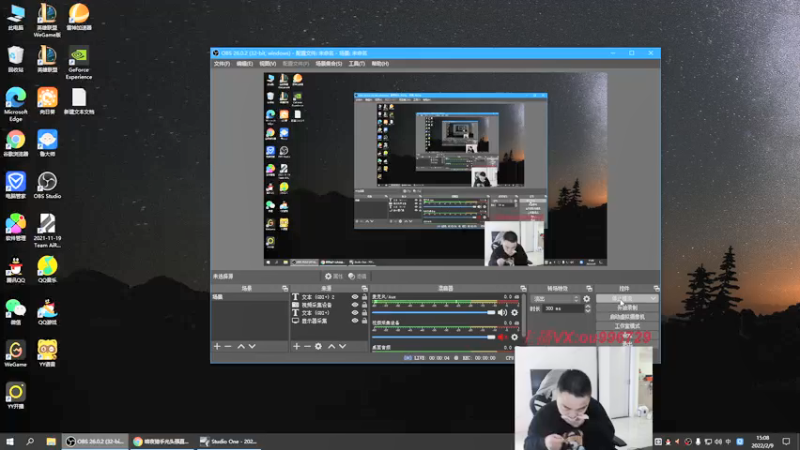Switch to Studio One taskbar window

click(229, 441)
